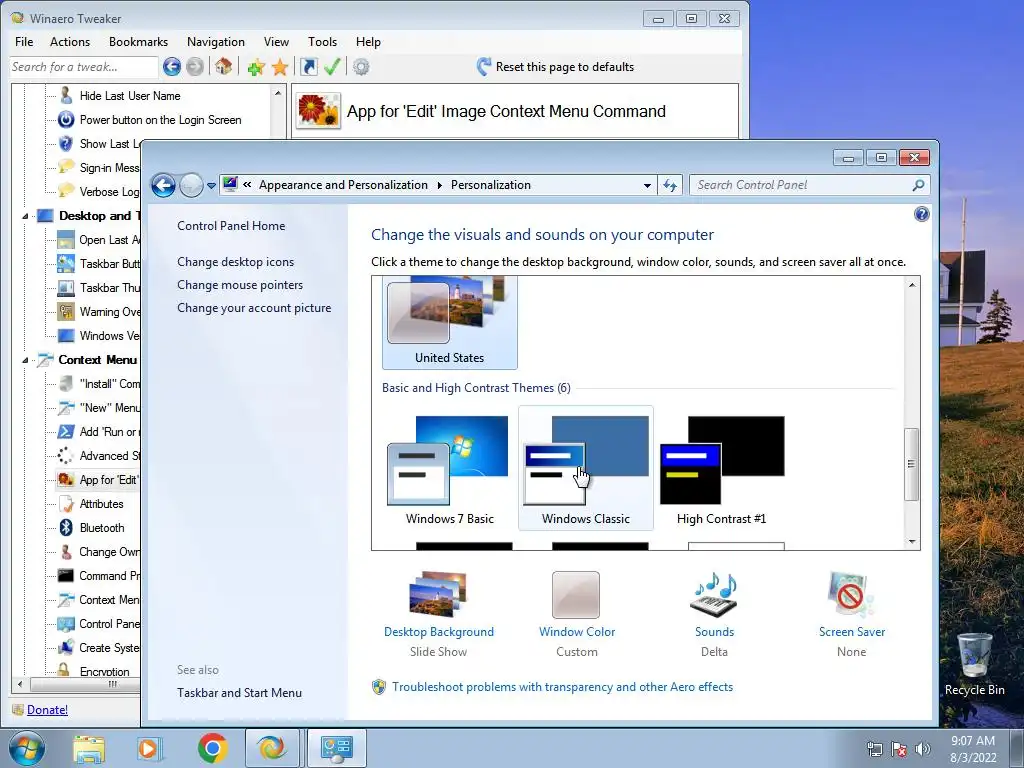The height and width of the screenshot is (768, 1024).
Task: Click the create shortcut arrow icon in Winaero toolbar
Action: [x=308, y=67]
